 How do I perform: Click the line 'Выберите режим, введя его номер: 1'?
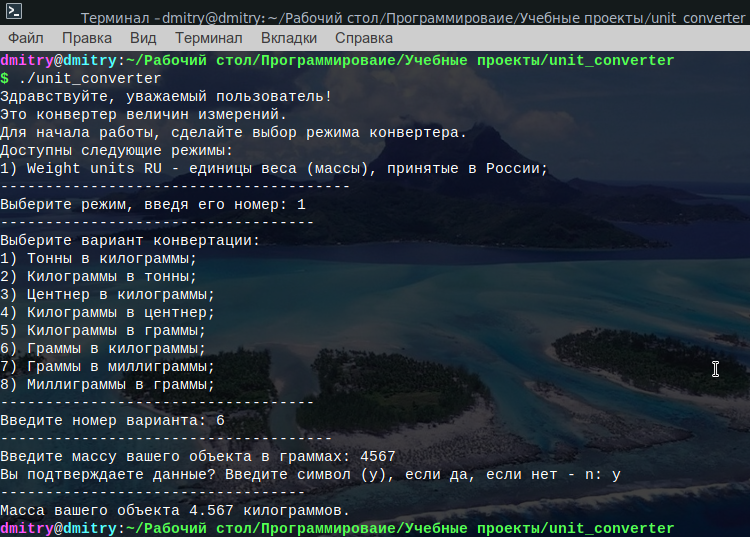(x=153, y=205)
